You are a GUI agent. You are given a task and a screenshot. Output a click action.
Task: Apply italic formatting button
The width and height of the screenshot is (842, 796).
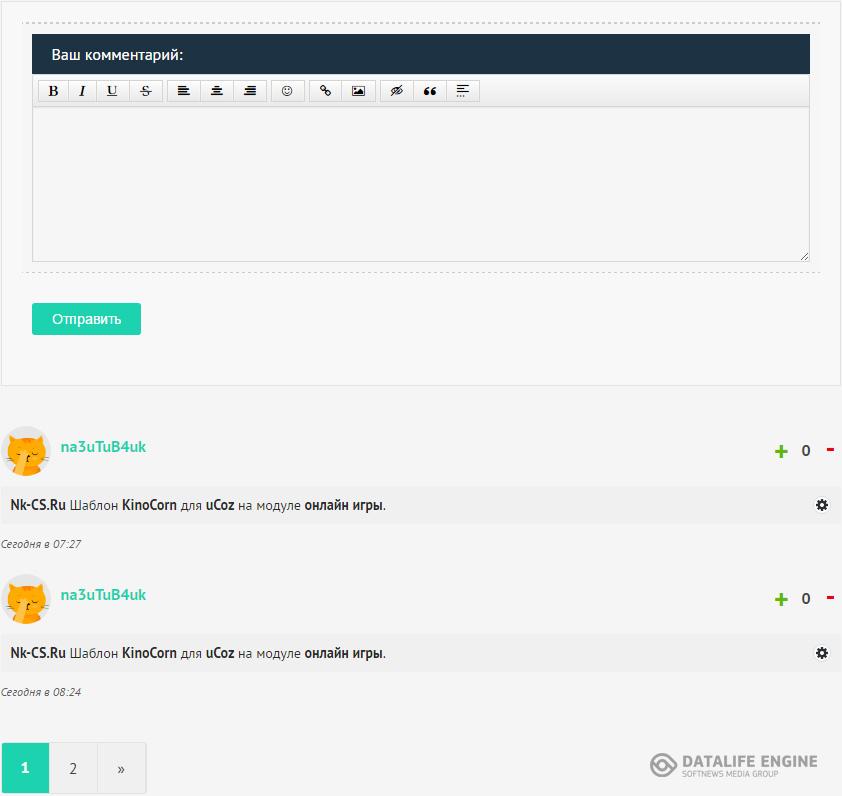pyautogui.click(x=82, y=91)
